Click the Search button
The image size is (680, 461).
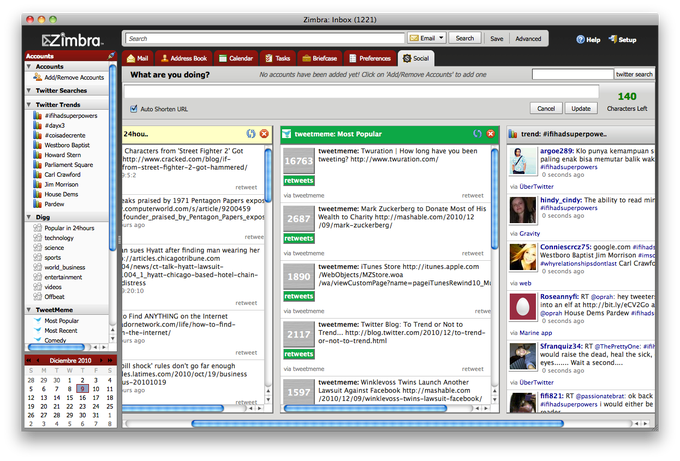tap(464, 38)
